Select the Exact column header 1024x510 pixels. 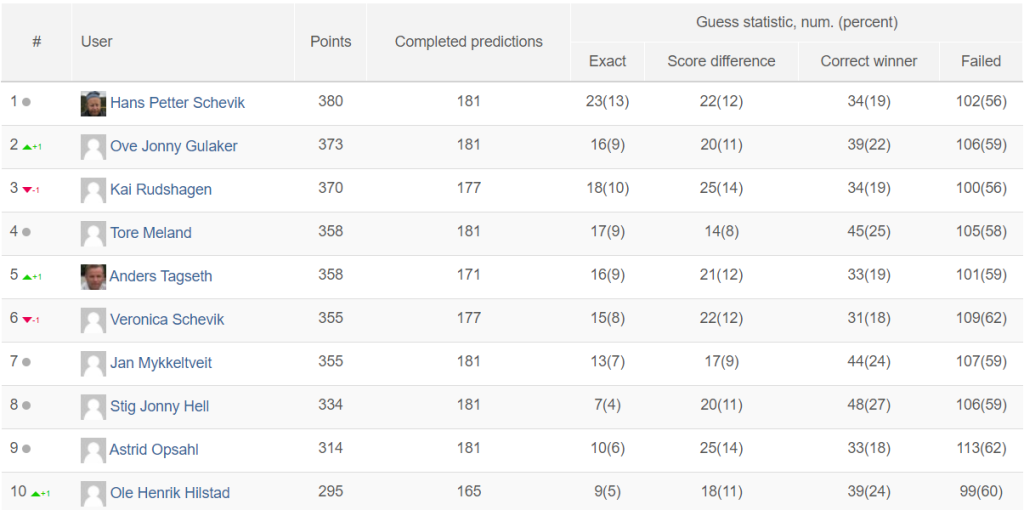click(x=607, y=61)
